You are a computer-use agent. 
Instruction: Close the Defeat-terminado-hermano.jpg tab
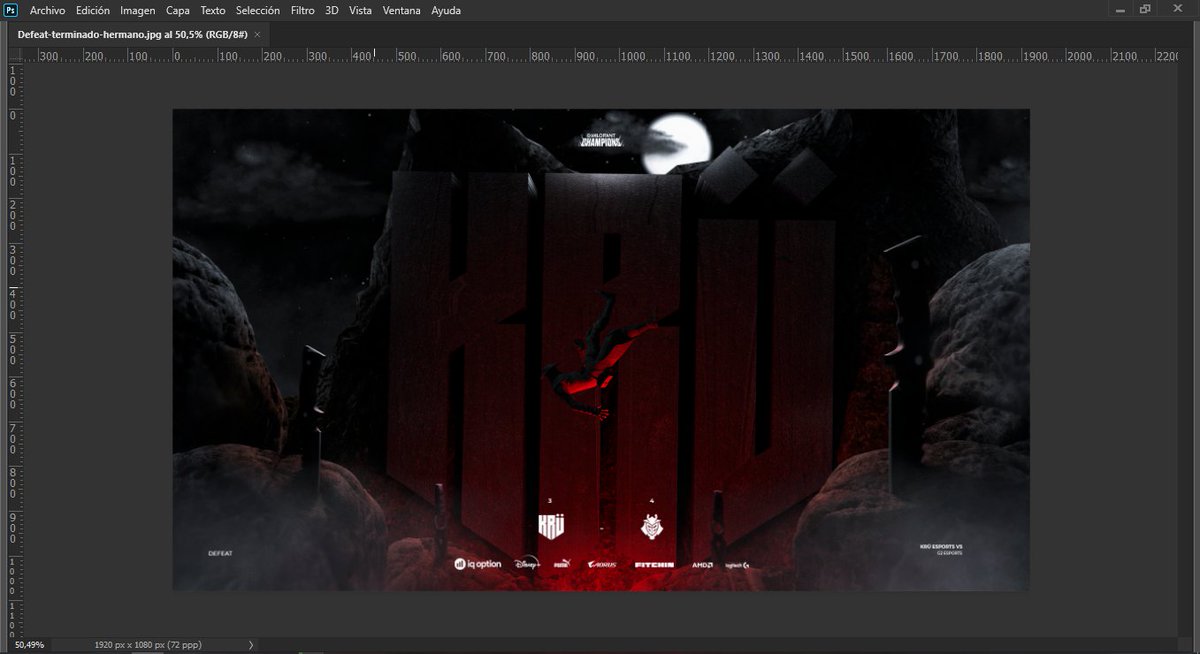(258, 34)
